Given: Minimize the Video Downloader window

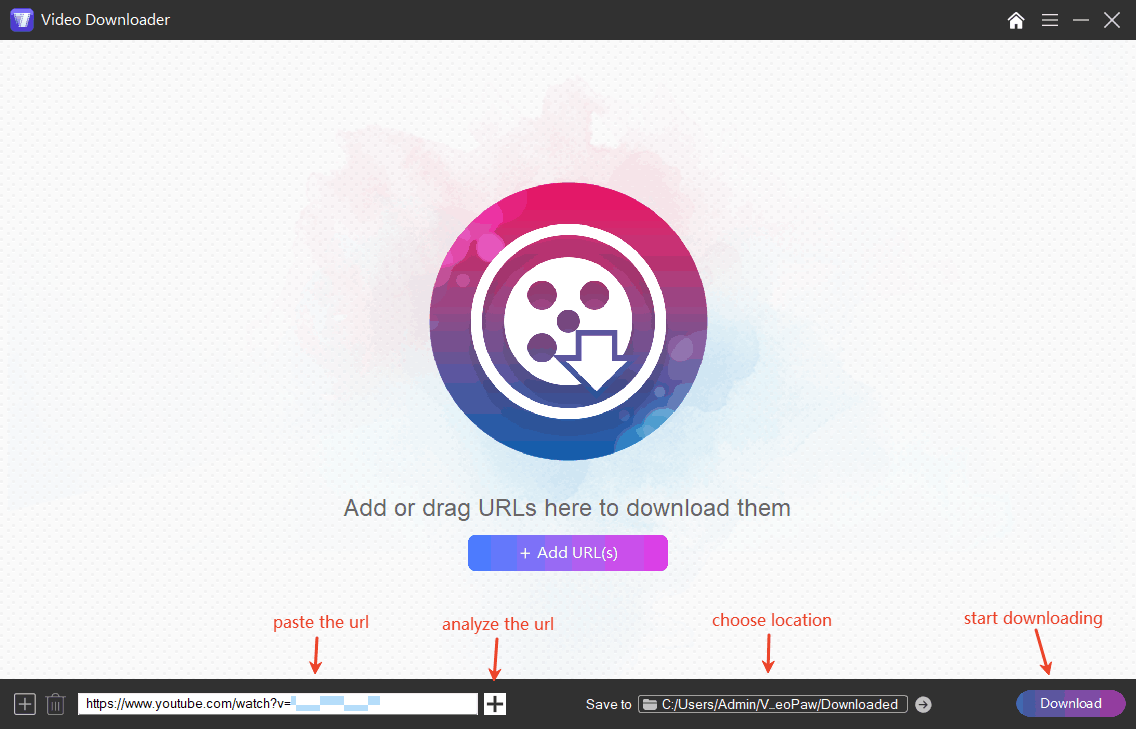Looking at the screenshot, I should click(1081, 20).
